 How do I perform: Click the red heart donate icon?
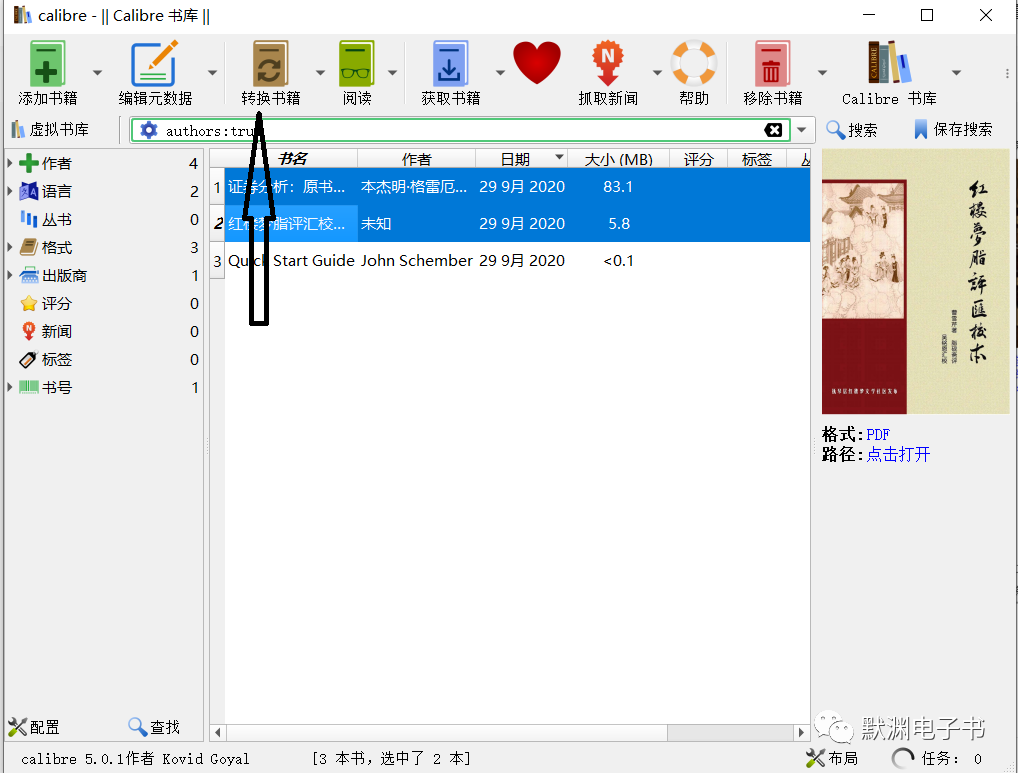537,63
